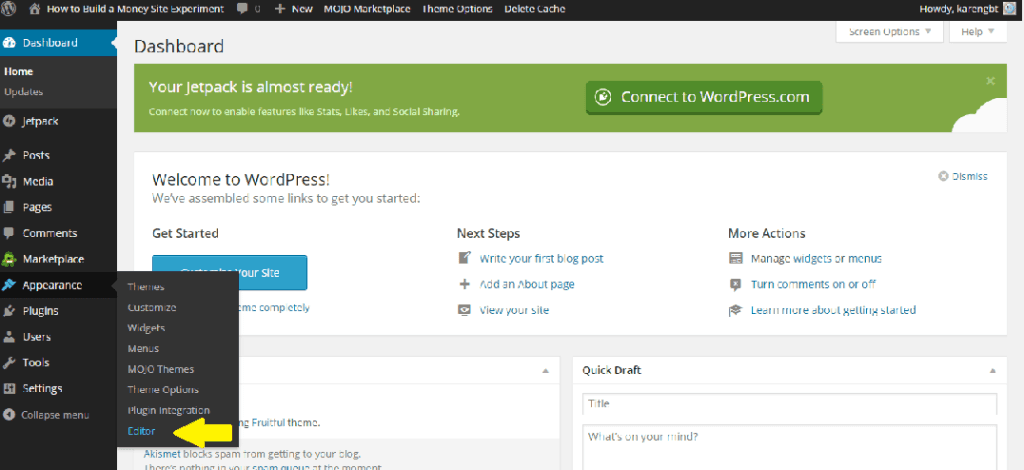Select MOJO Themes in Appearance submenu

coord(161,369)
